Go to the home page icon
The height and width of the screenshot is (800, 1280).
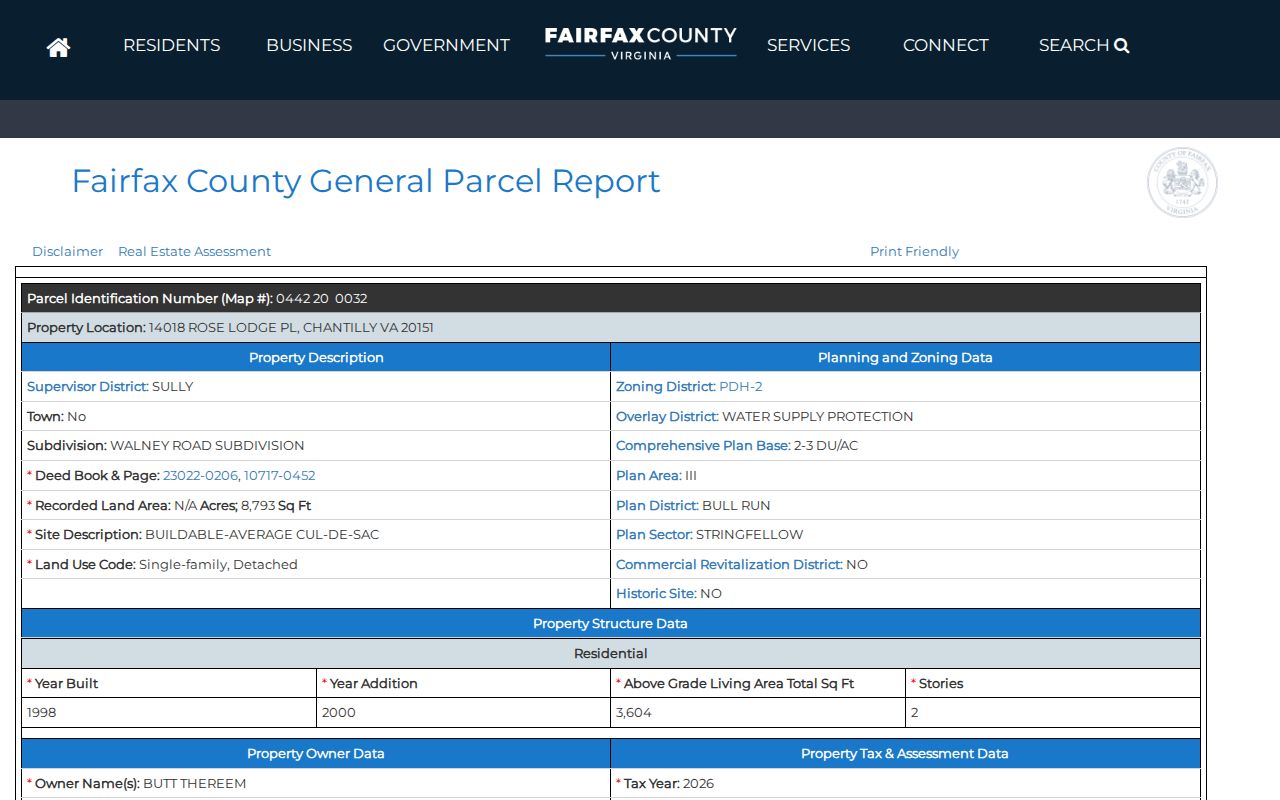click(x=58, y=46)
